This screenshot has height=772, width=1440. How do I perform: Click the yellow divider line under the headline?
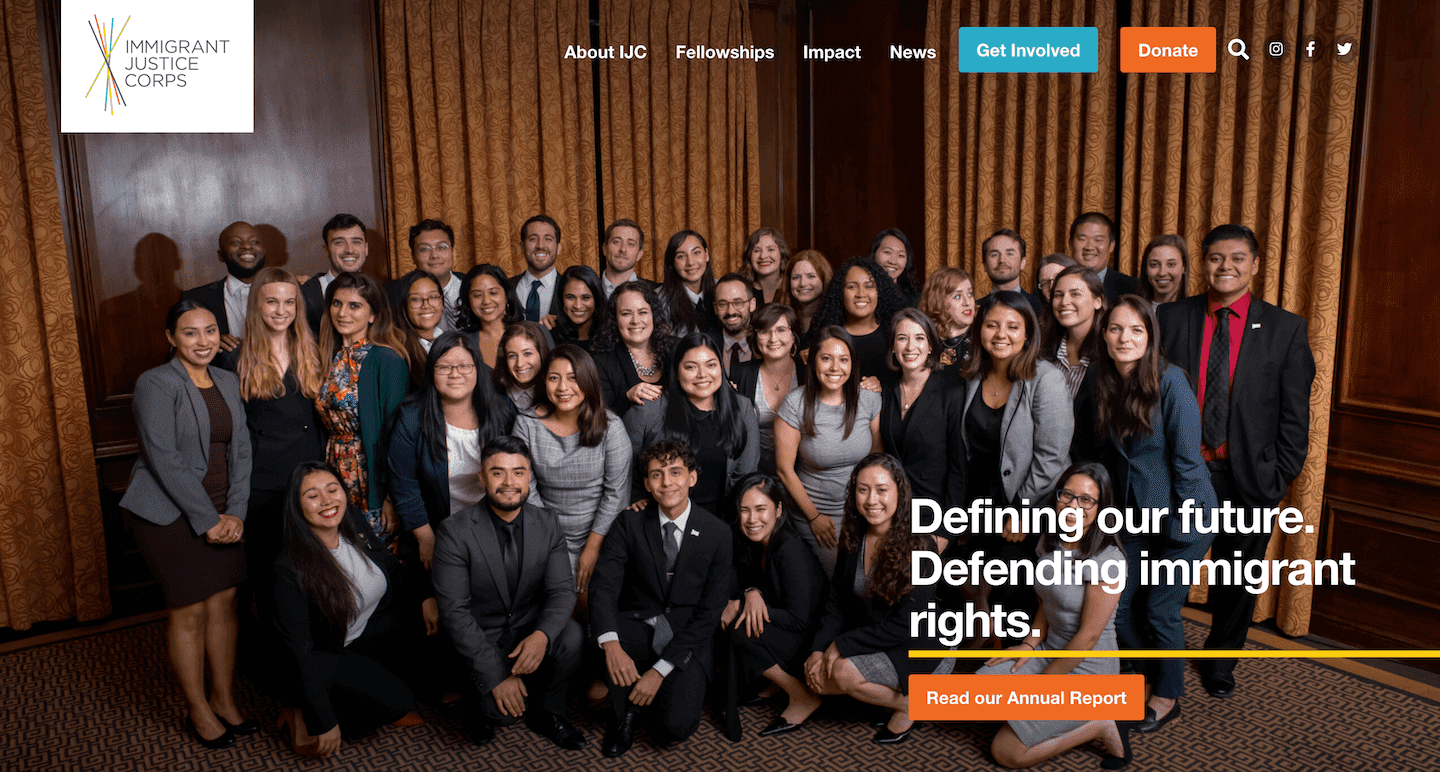[x=1174, y=654]
